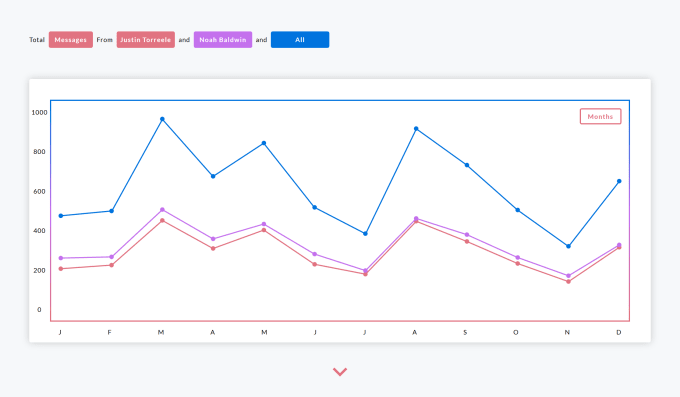Click the F February x-axis label
Screen dimensions: 680x397
tap(109, 332)
